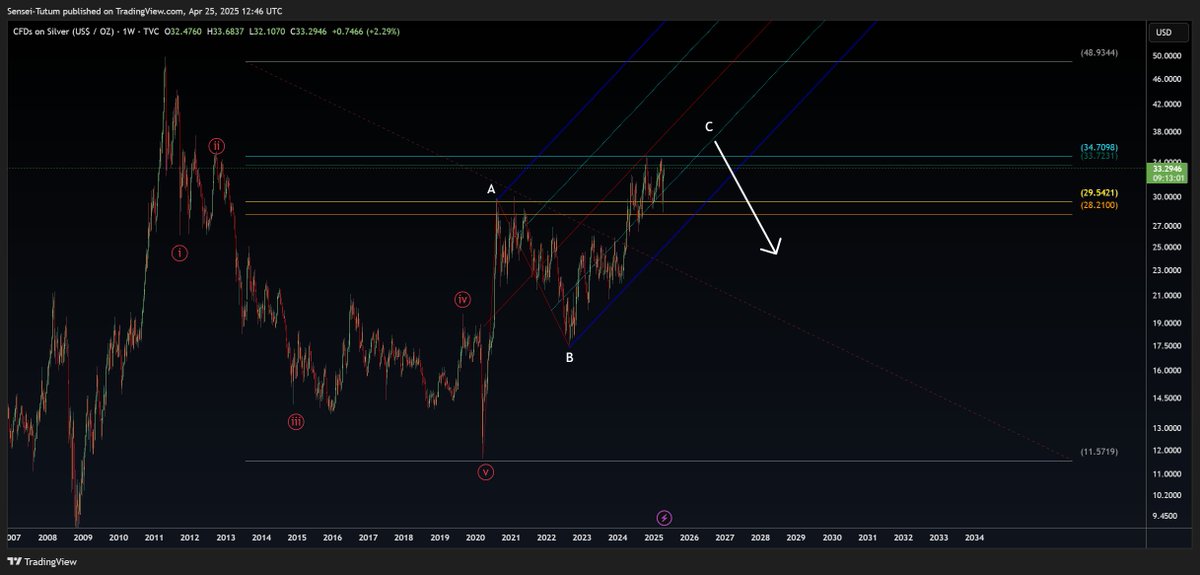Click 12.0000 on the price axis
The width and height of the screenshot is (1200, 575).
[1167, 451]
